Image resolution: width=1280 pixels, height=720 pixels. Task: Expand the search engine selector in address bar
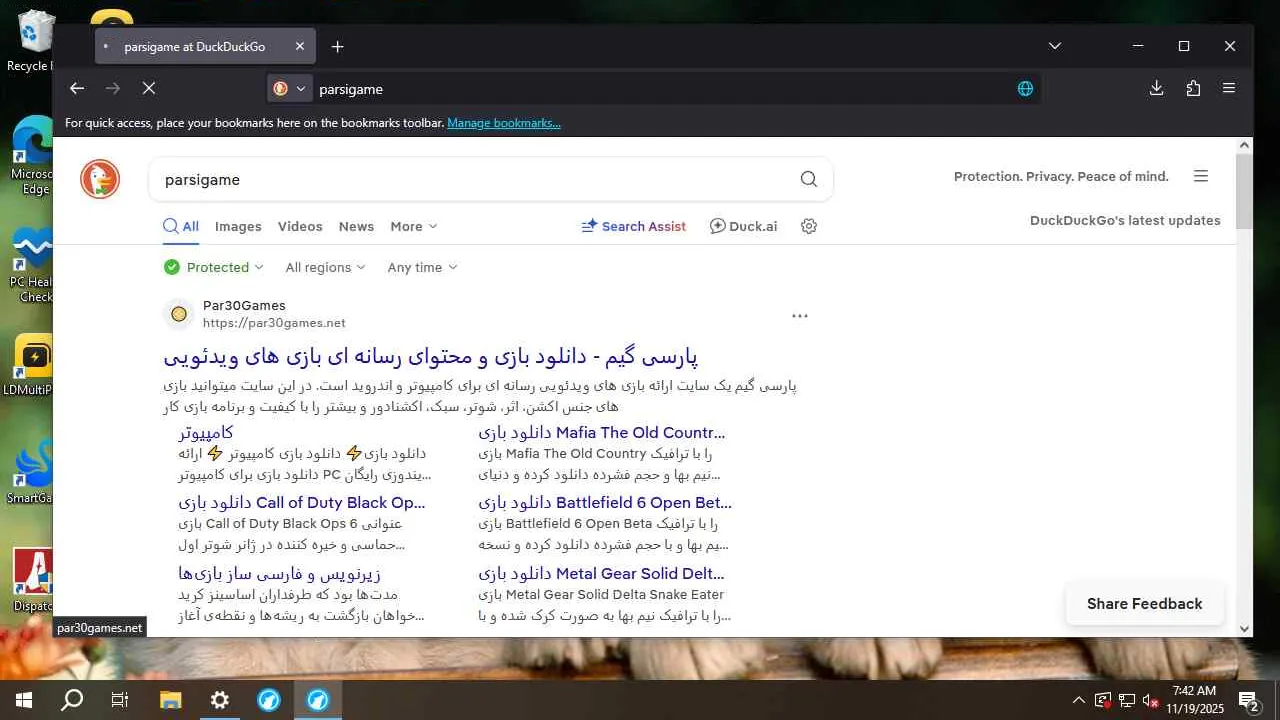pos(290,88)
